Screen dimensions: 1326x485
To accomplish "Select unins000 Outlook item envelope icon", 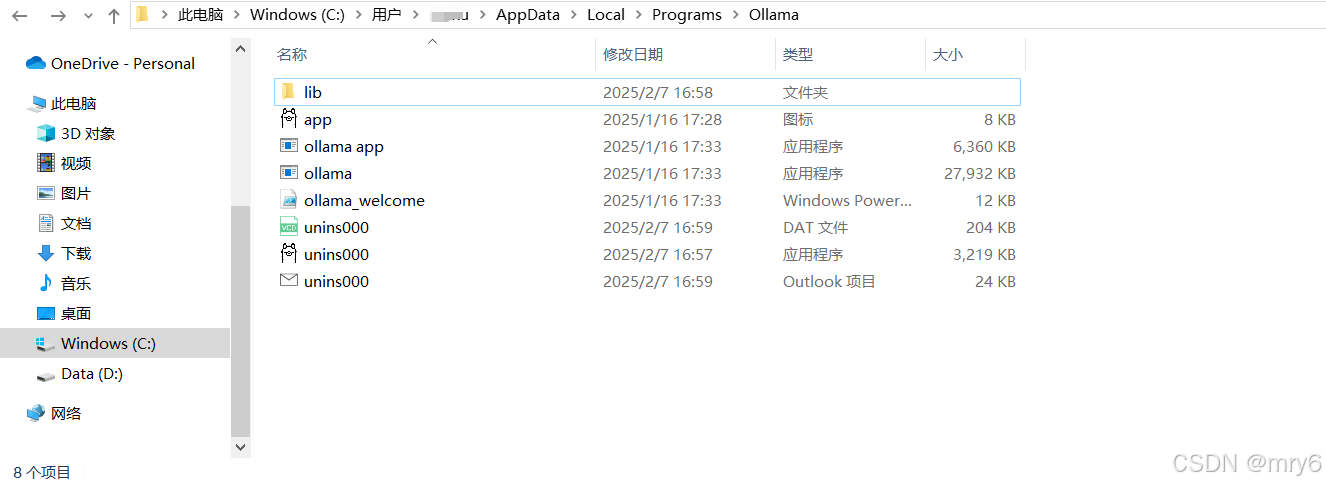I will (289, 281).
